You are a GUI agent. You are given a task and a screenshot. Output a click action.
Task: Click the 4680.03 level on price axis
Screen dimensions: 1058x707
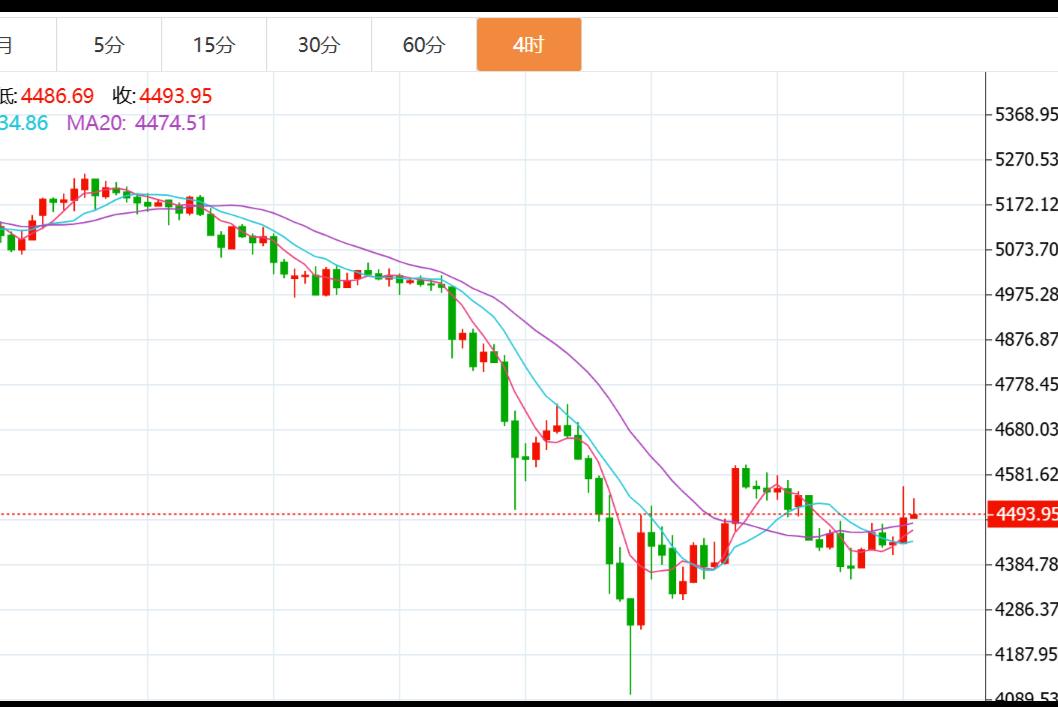(x=1026, y=429)
